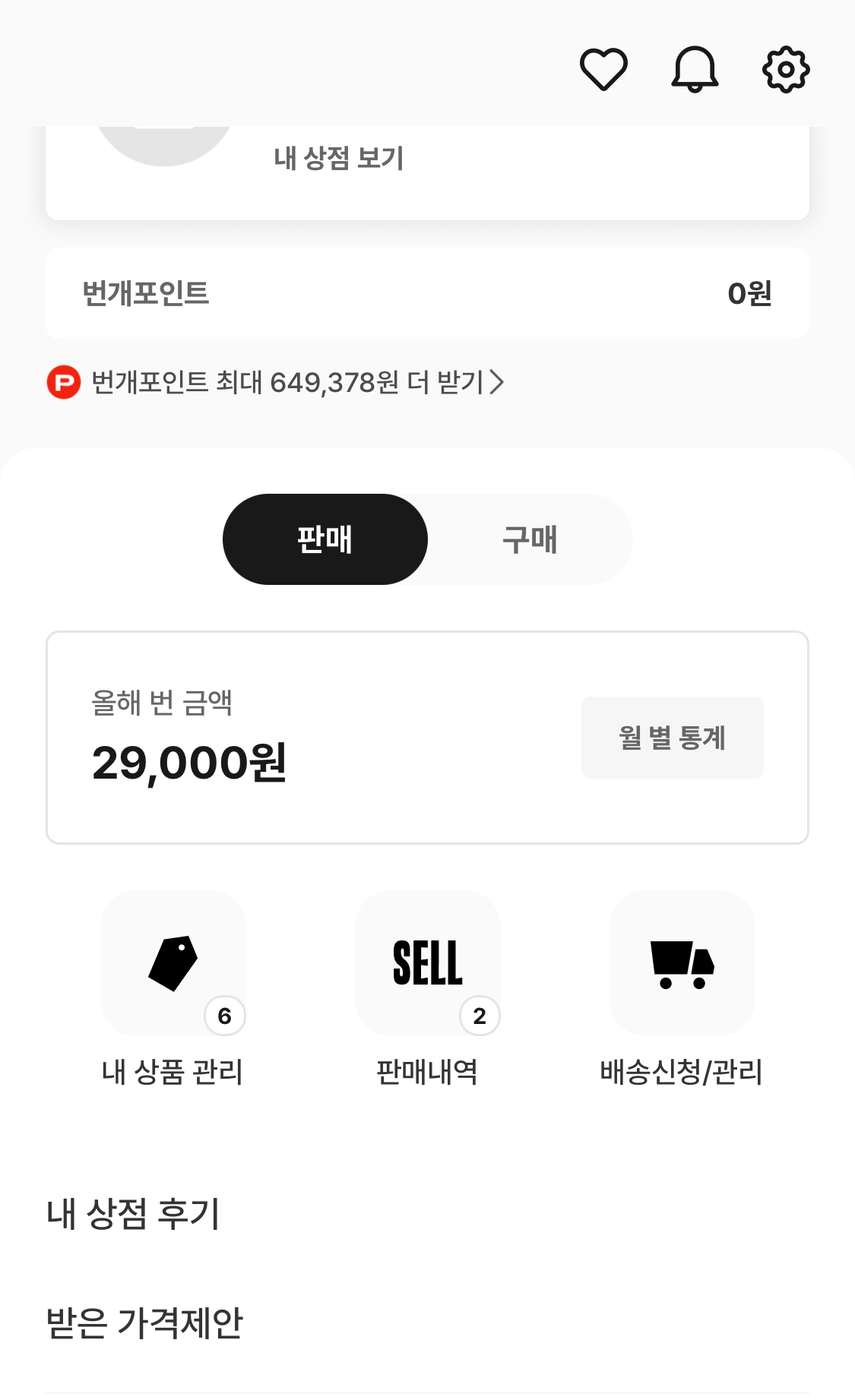Tap the red P point icon

[64, 382]
